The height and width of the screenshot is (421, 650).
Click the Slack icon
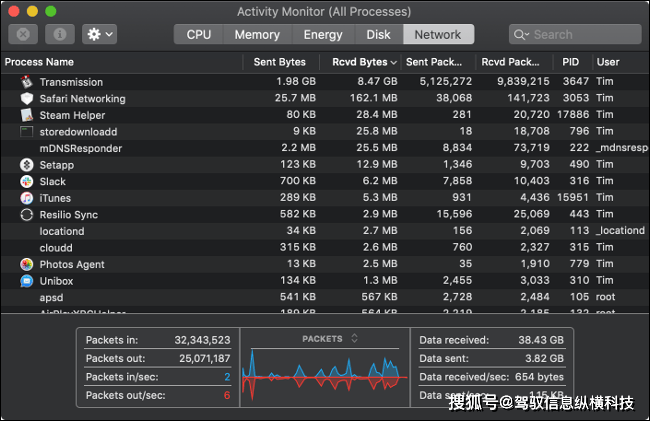[x=27, y=181]
